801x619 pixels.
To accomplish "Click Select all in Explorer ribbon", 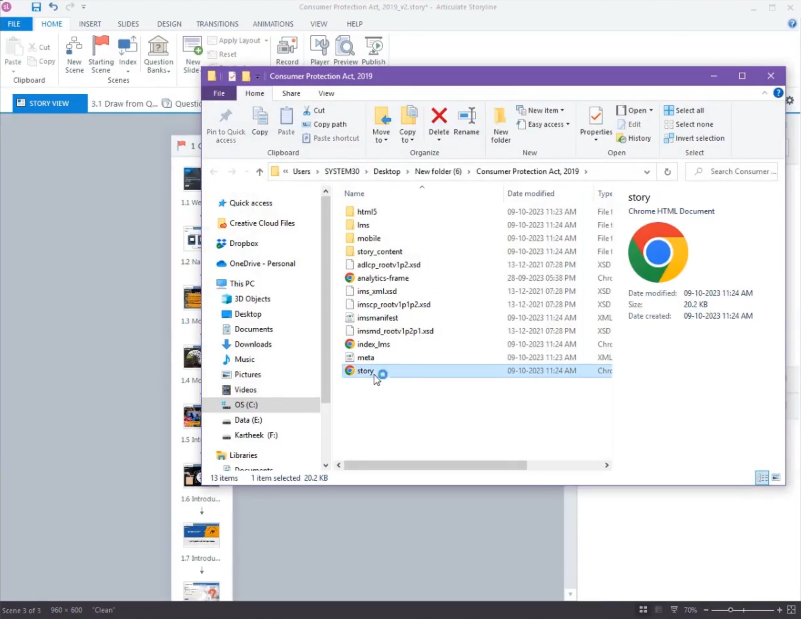I will click(684, 110).
